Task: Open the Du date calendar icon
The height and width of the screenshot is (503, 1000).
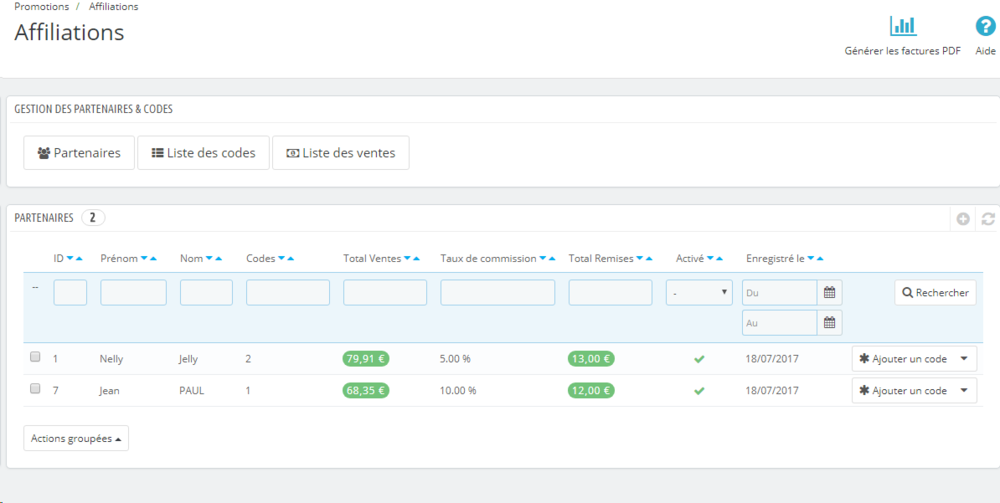Action: (829, 293)
